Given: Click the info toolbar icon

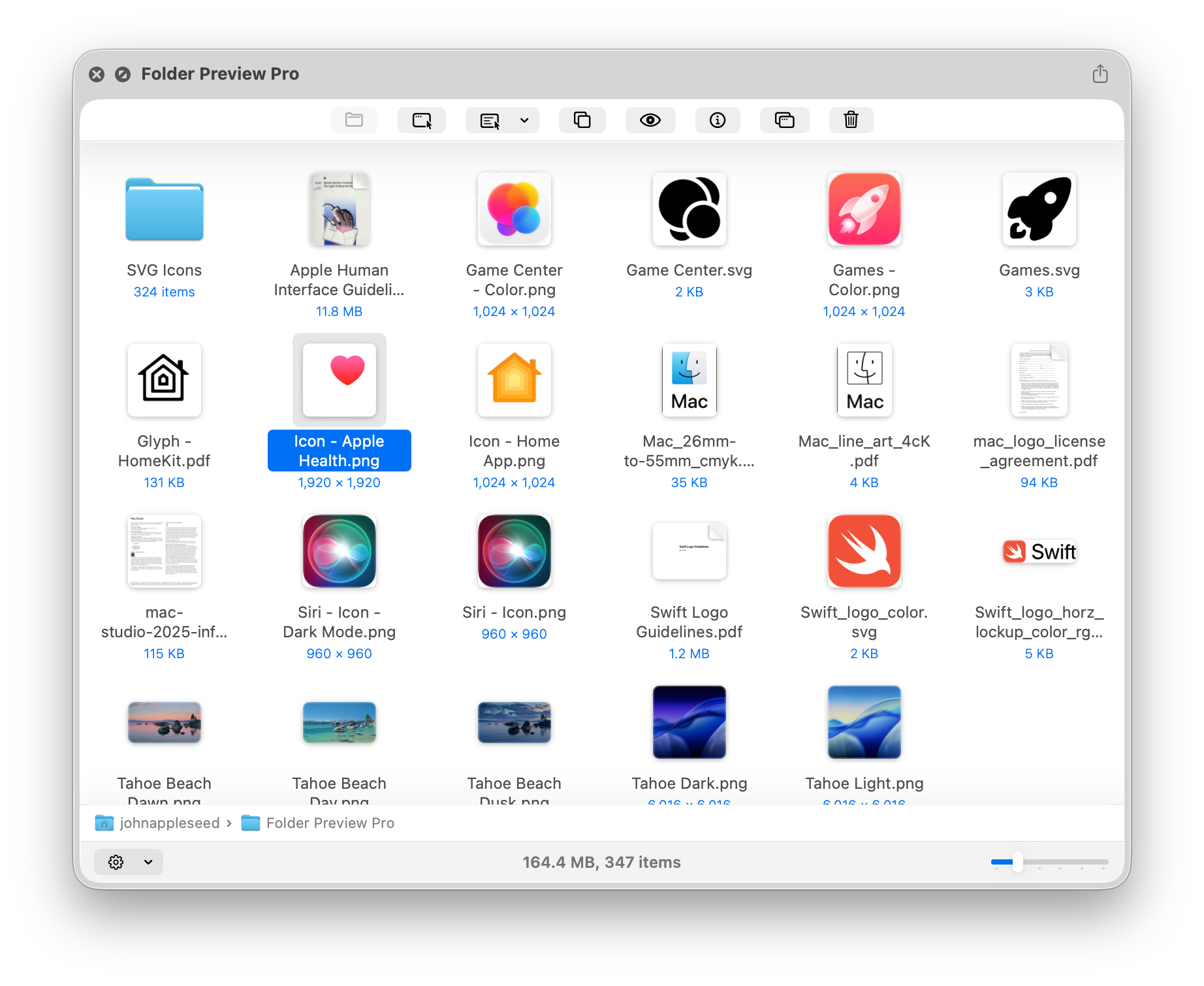Looking at the screenshot, I should [718, 120].
